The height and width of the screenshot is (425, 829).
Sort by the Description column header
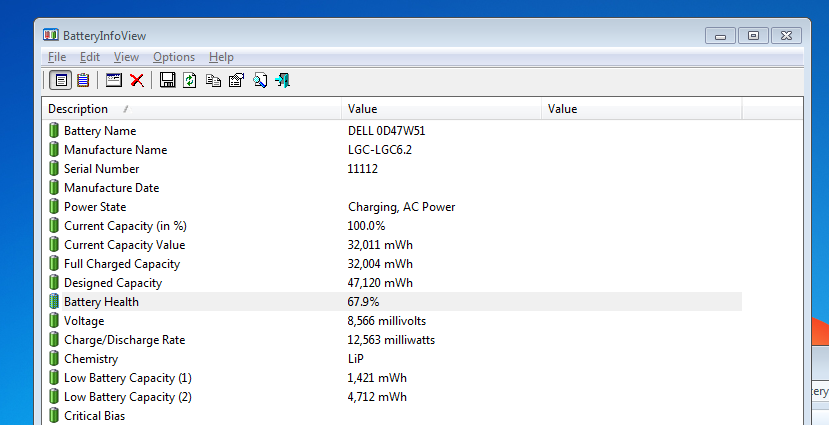192,109
